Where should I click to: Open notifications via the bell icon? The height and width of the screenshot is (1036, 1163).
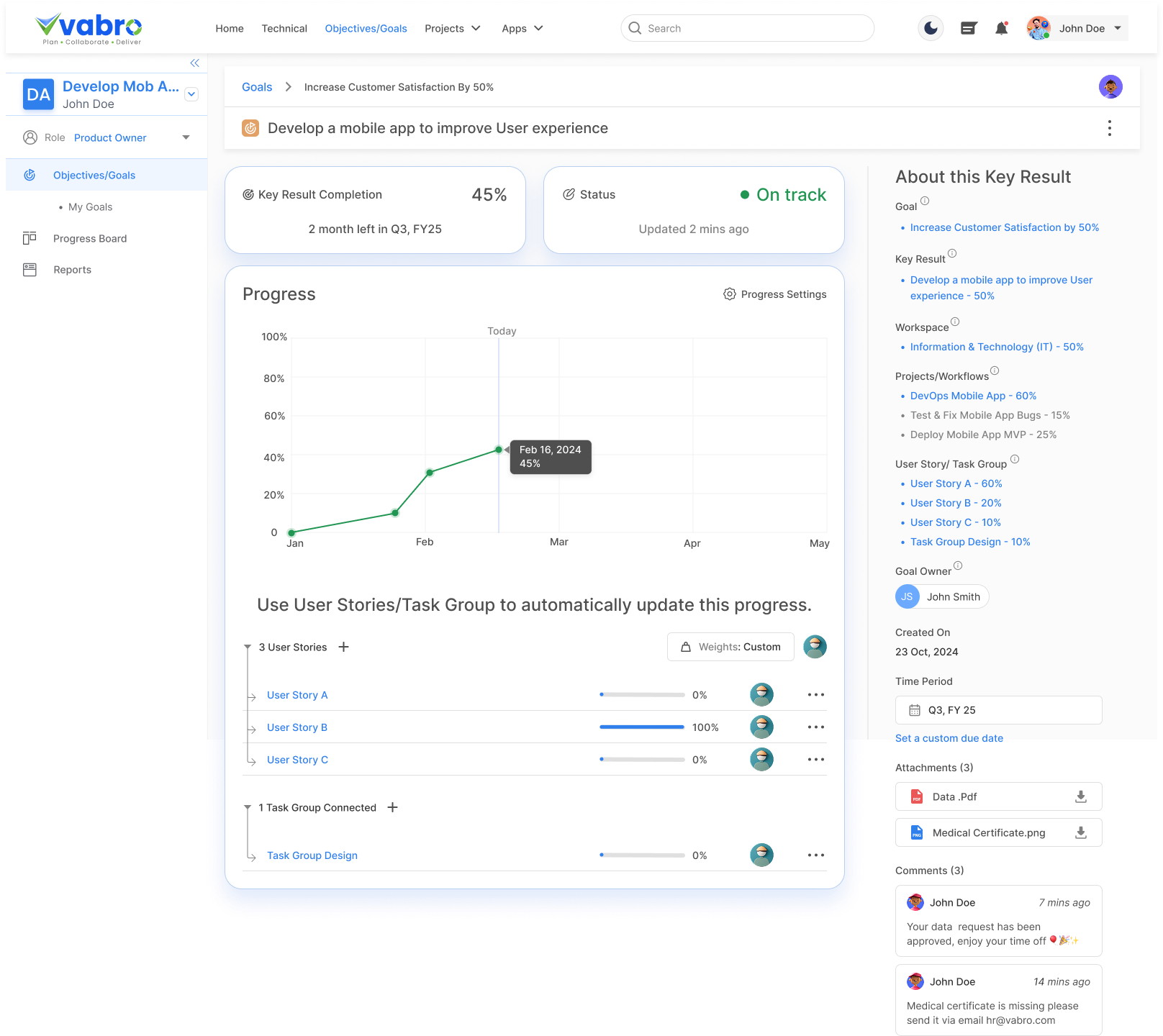point(1001,28)
